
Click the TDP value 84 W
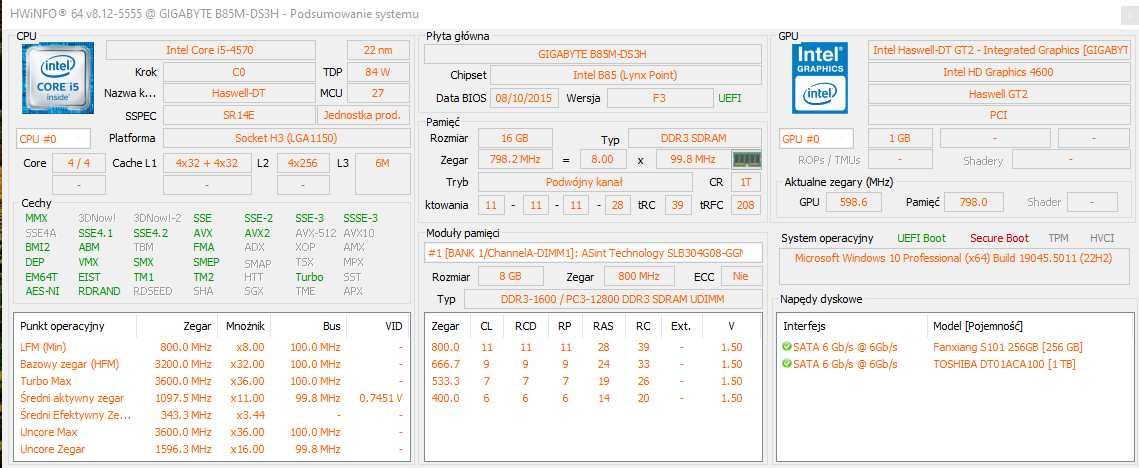point(378,72)
